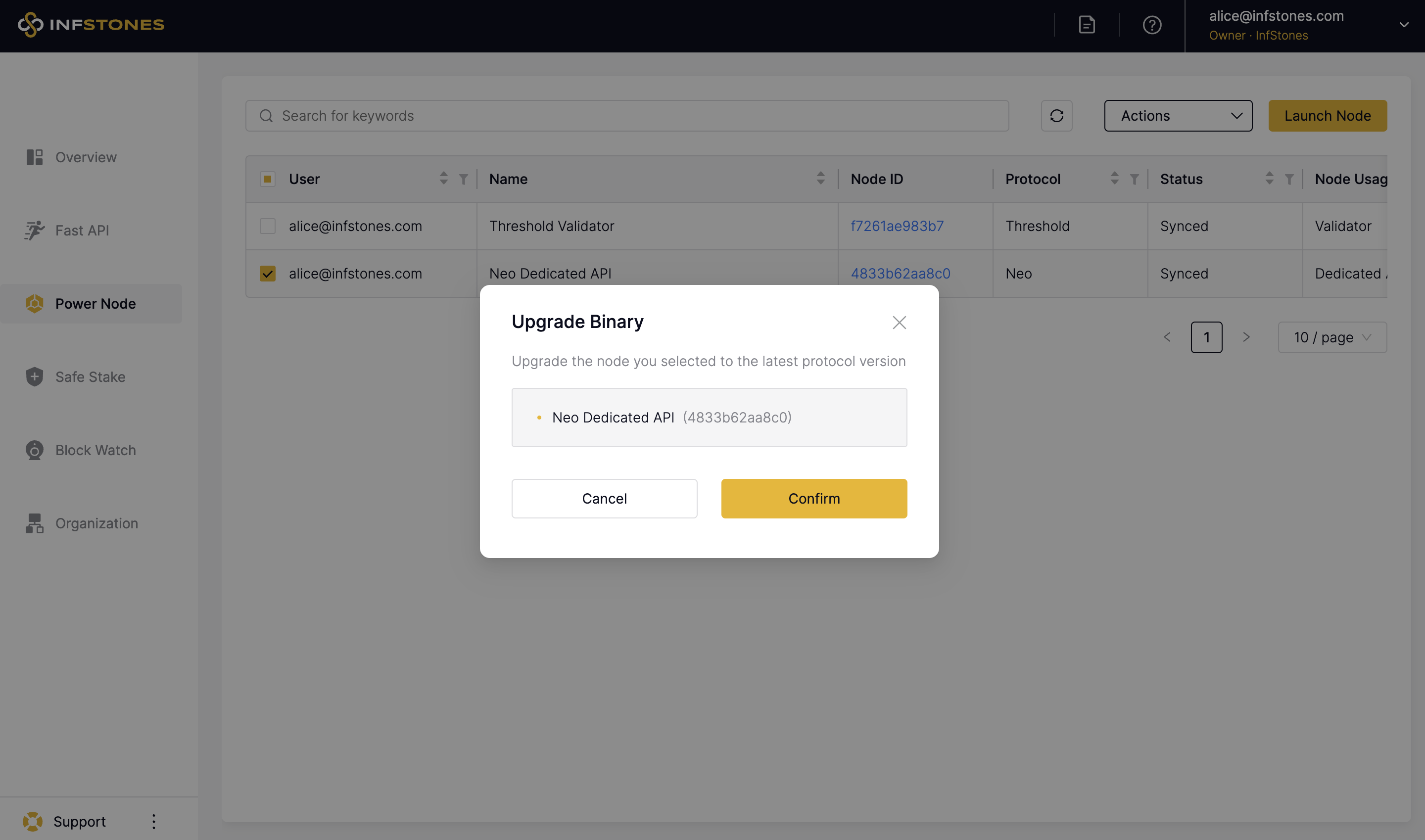Click the help question mark icon
This screenshot has width=1425, height=840.
tap(1151, 25)
